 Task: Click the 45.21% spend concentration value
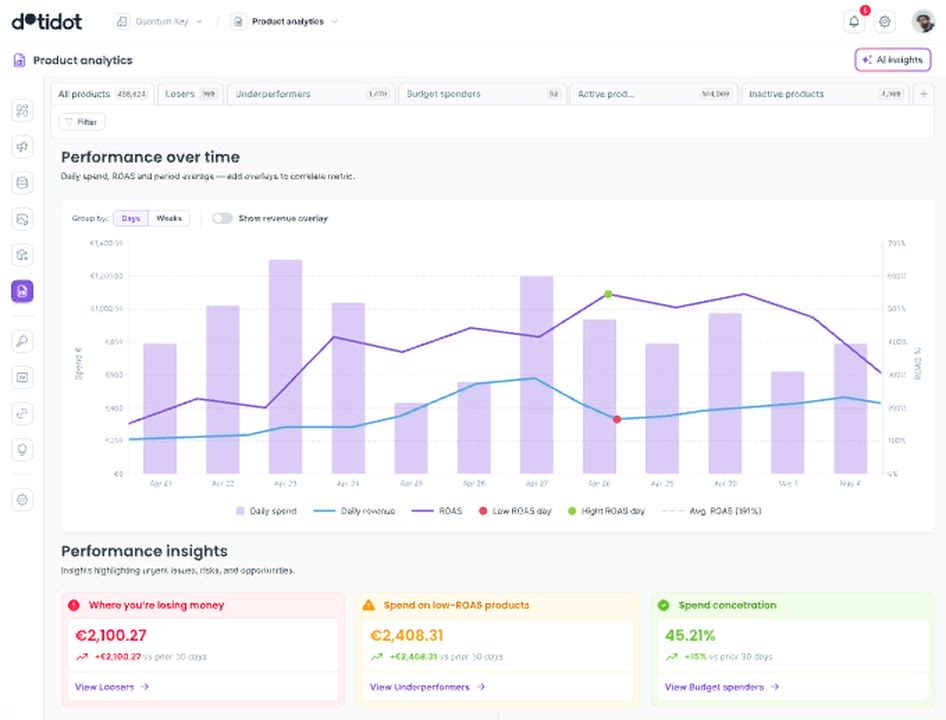[690, 636]
